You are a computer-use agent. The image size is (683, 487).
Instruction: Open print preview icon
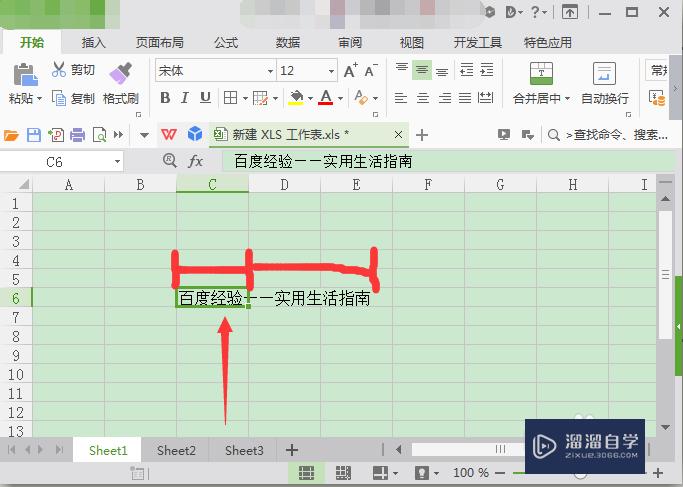point(100,135)
